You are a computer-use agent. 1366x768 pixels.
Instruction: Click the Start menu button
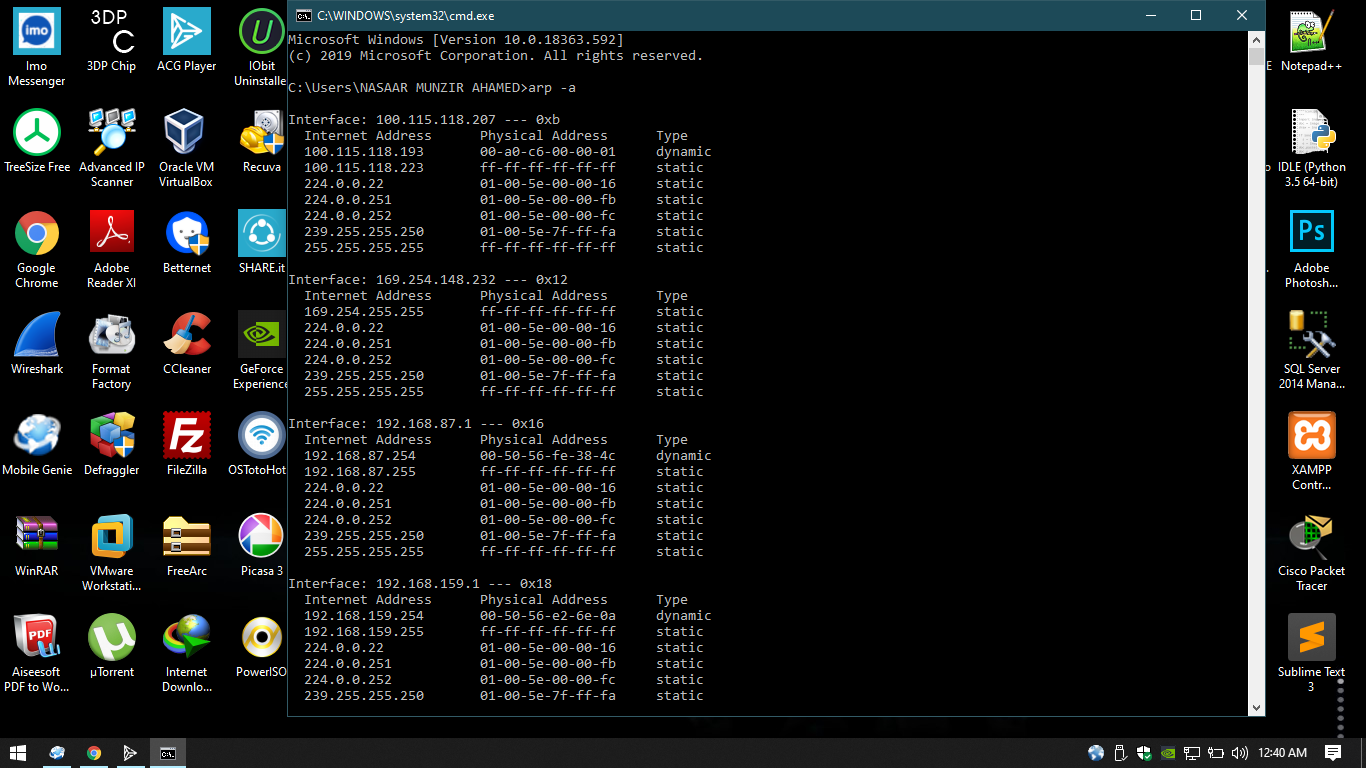pos(18,753)
